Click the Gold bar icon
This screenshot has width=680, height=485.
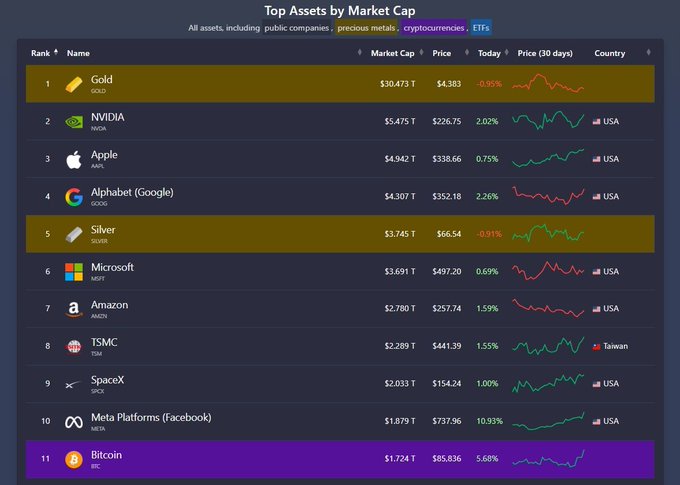(74, 84)
